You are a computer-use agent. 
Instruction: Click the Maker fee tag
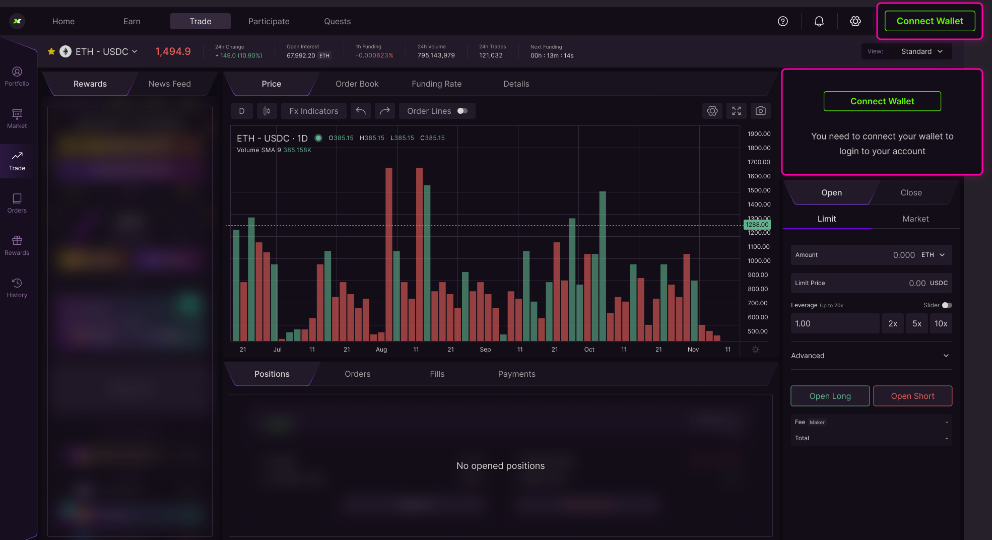(817, 422)
